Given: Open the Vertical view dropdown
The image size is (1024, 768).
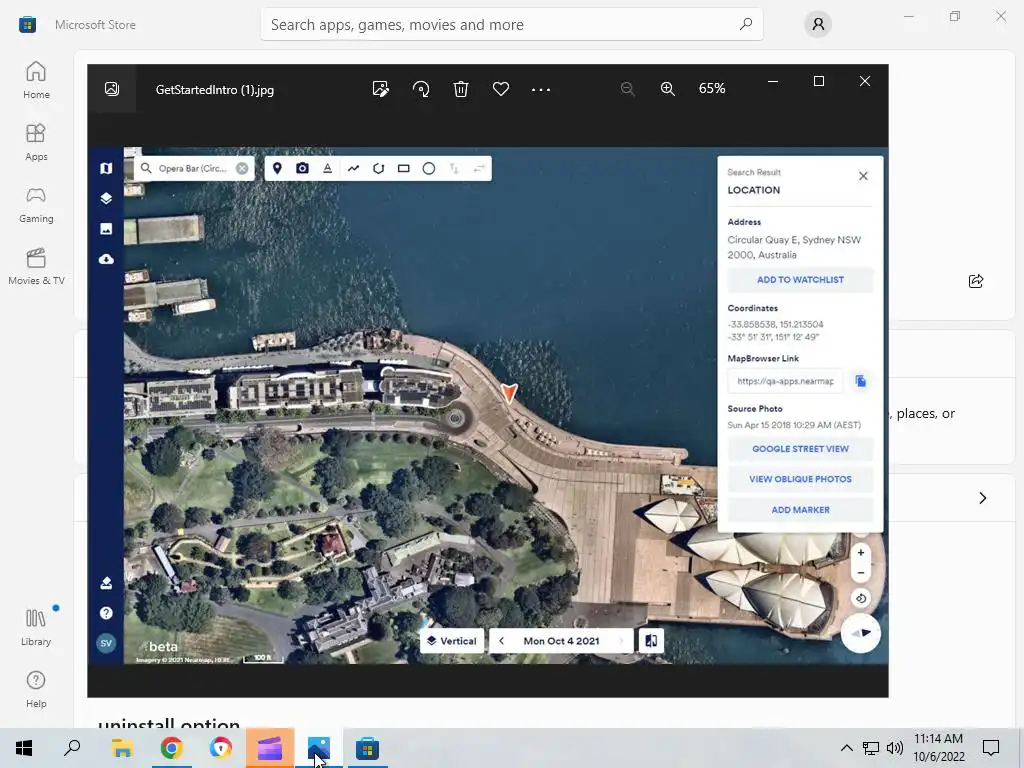Looking at the screenshot, I should (452, 641).
